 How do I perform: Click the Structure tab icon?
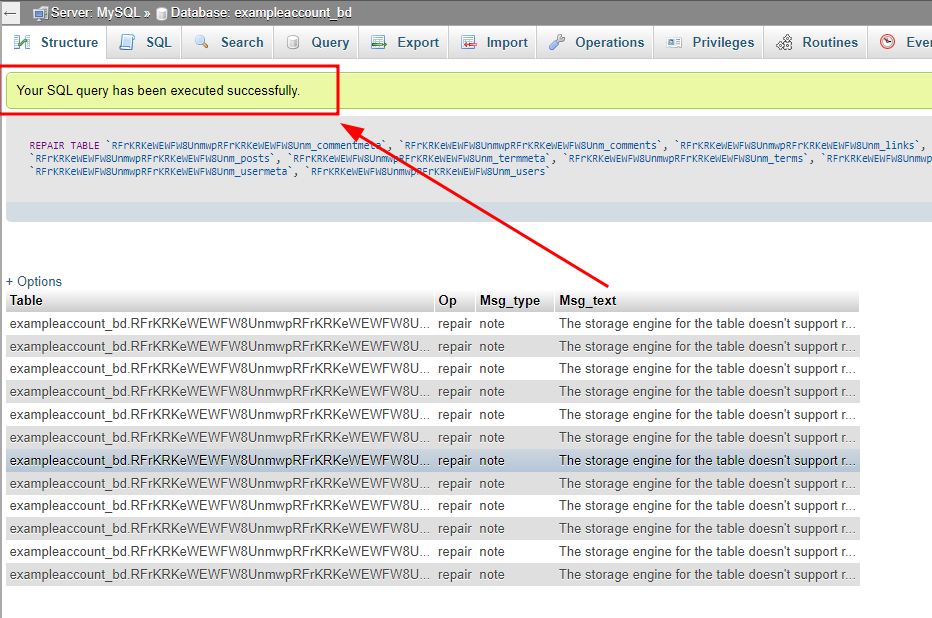[23, 42]
